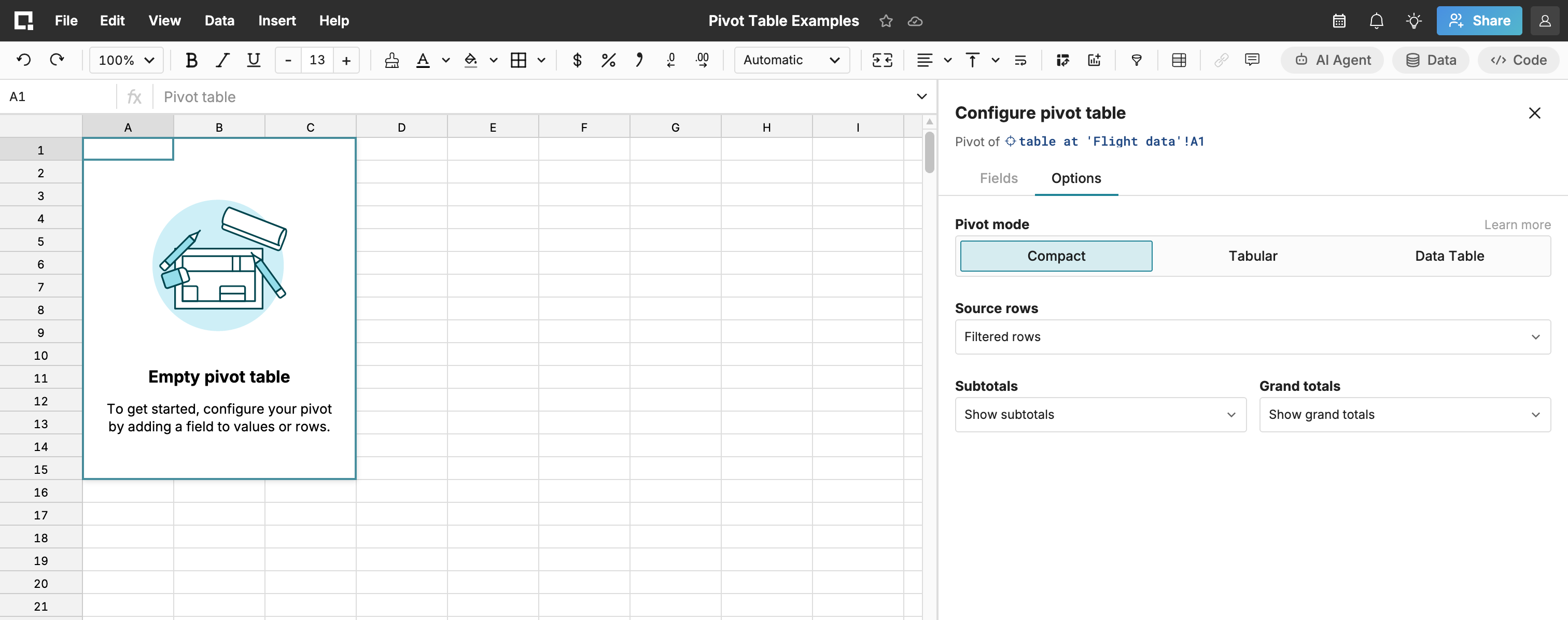Set vertical alignment with top-arrow icon
This screenshot has width=1568, height=620.
pos(972,60)
